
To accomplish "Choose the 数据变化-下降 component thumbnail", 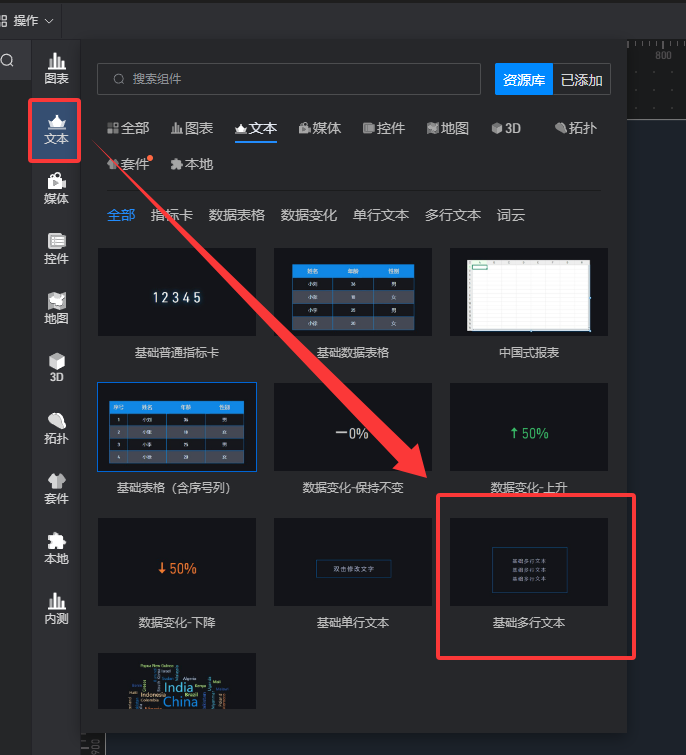I will [x=177, y=562].
